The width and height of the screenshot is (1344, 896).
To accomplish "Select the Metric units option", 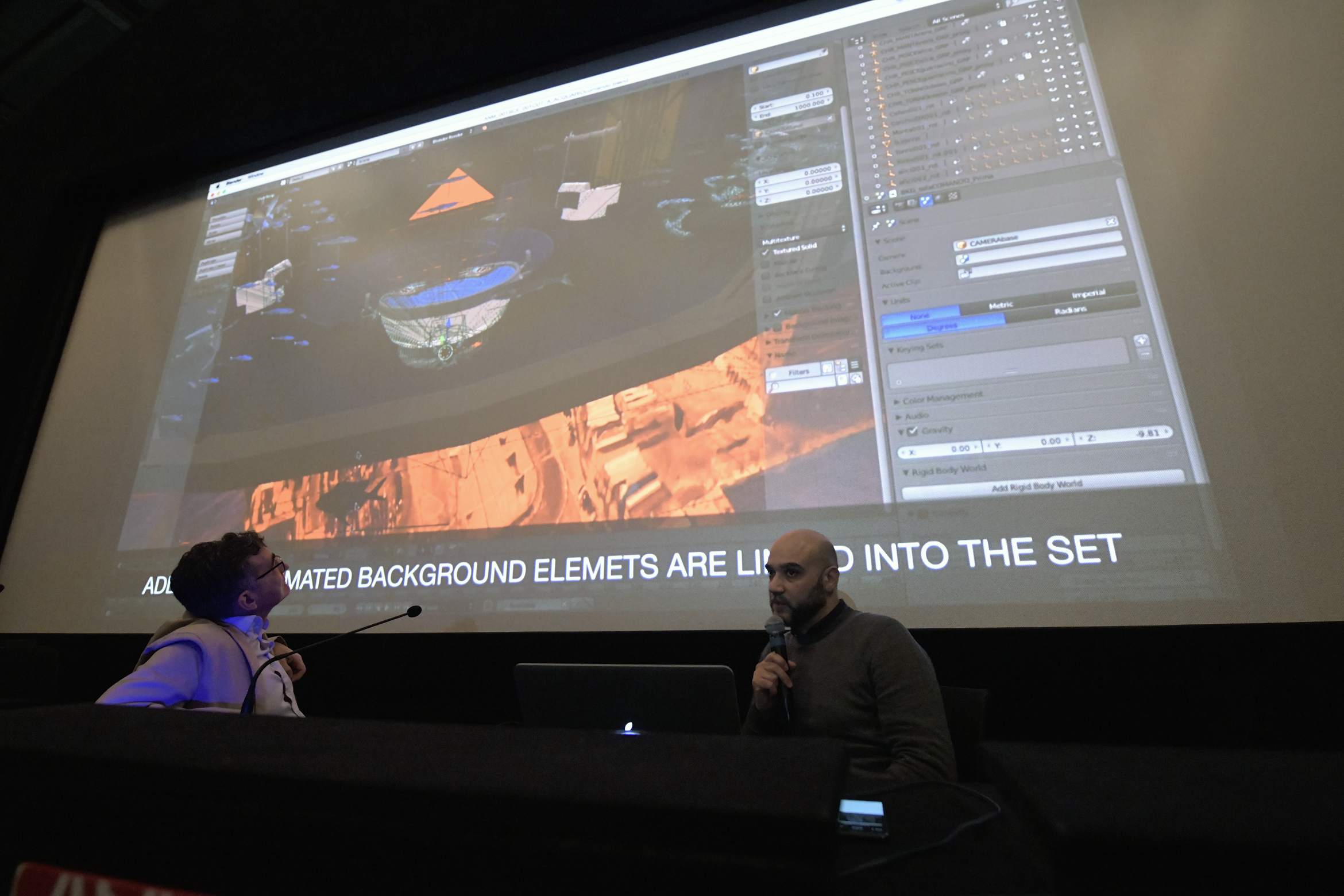I will 1002,306.
